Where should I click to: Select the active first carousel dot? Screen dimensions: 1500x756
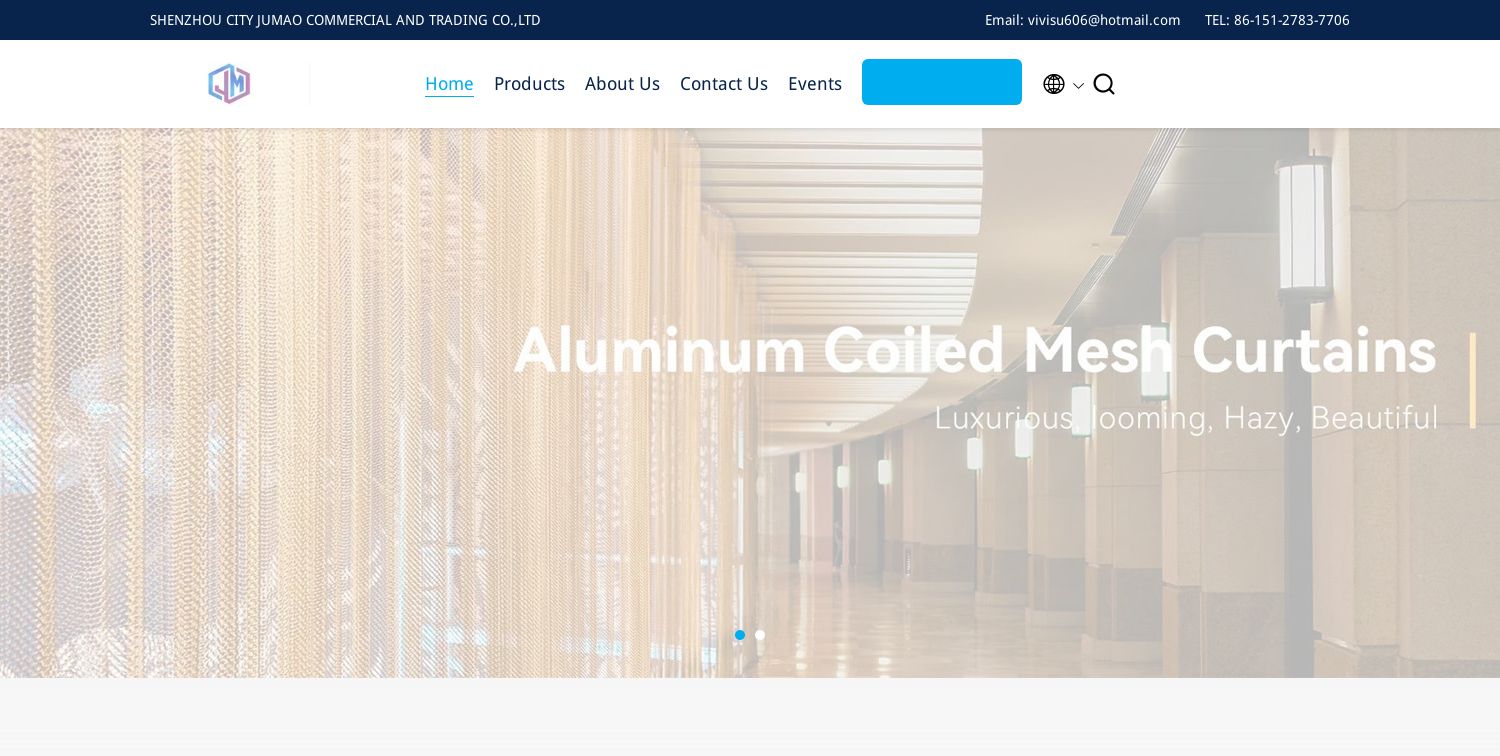tap(740, 635)
